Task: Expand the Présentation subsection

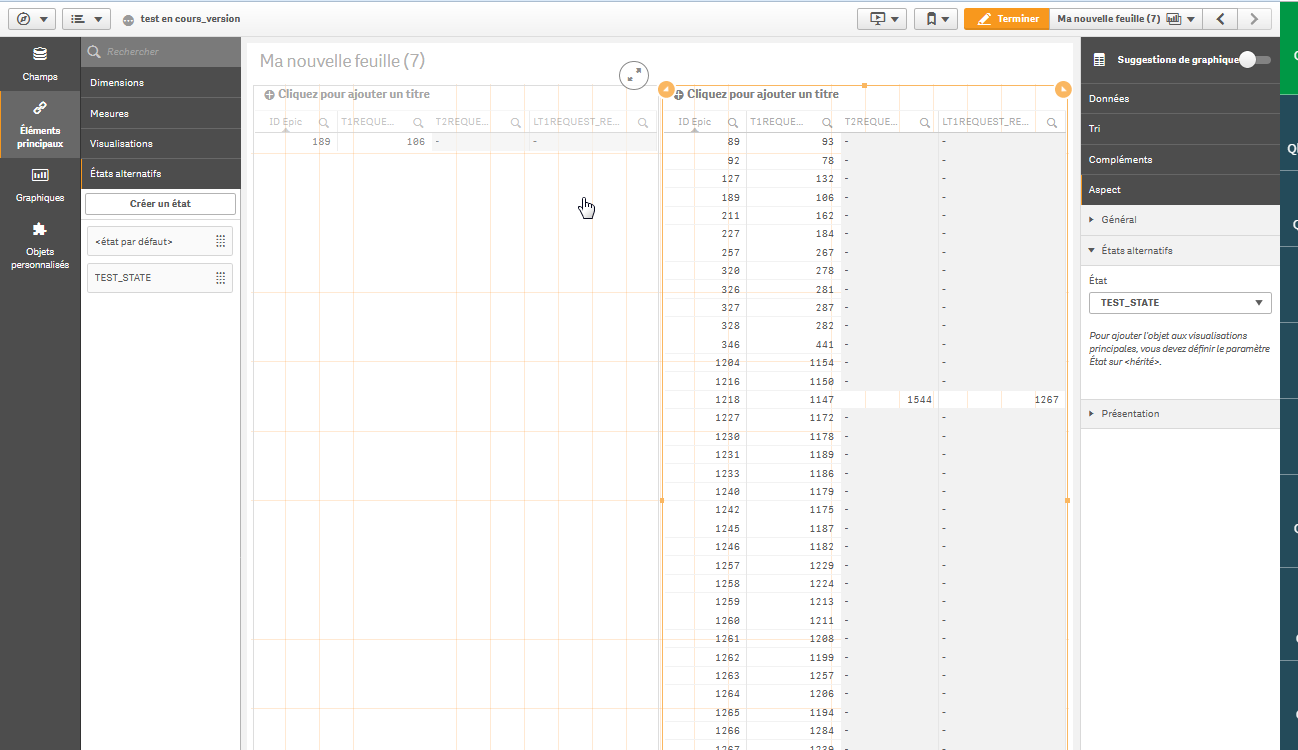Action: [x=1180, y=414]
